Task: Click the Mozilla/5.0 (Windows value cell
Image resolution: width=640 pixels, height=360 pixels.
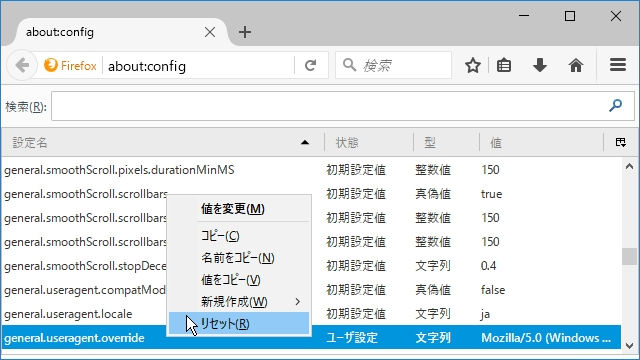Action: [546, 338]
